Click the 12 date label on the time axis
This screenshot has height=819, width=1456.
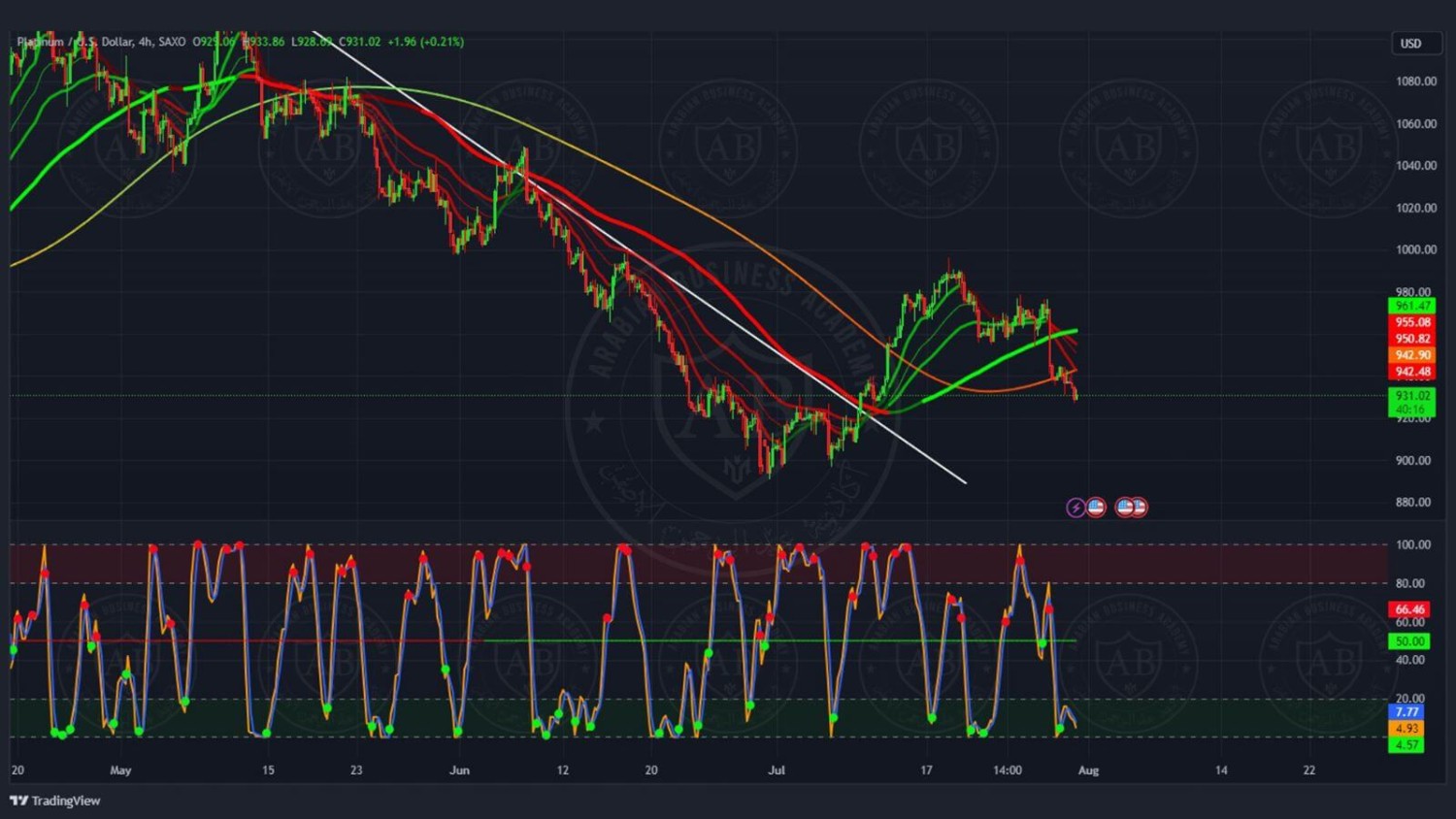click(x=563, y=770)
